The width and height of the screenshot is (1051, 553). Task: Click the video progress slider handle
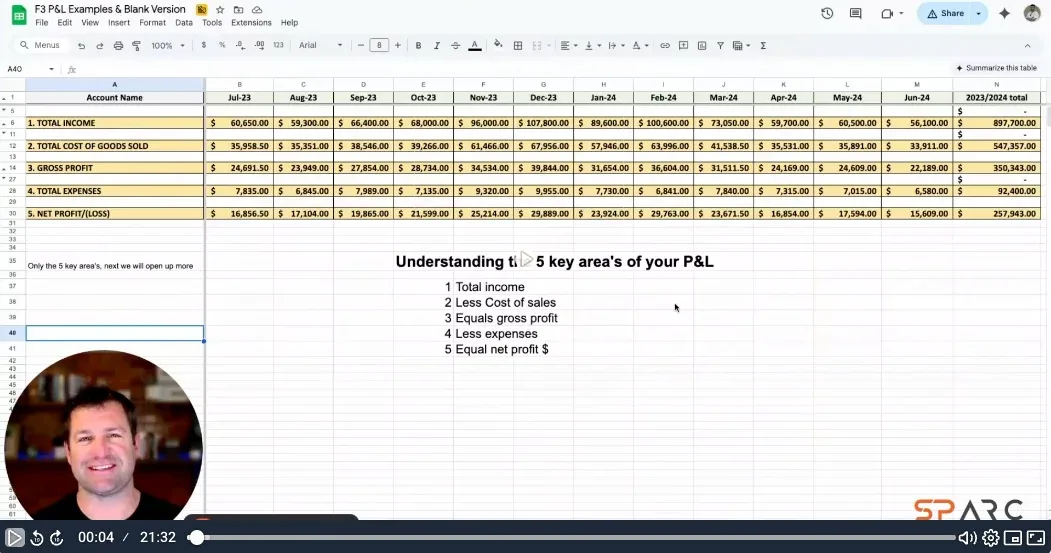(196, 538)
